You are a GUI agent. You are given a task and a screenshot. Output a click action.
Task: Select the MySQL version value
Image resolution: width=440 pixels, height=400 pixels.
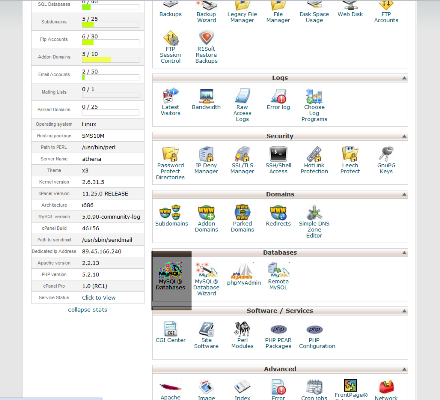click(111, 217)
